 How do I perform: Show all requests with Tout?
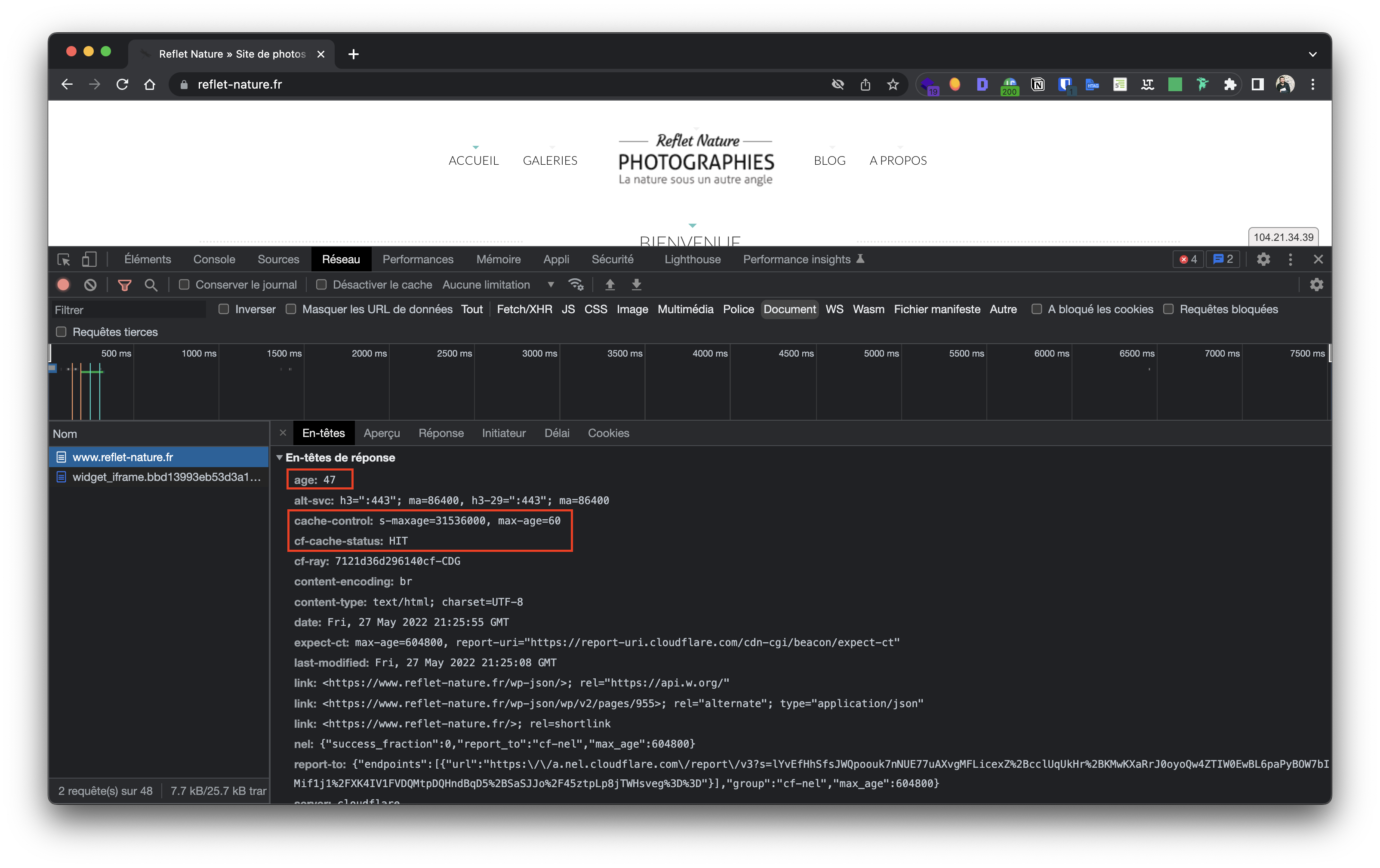[471, 309]
